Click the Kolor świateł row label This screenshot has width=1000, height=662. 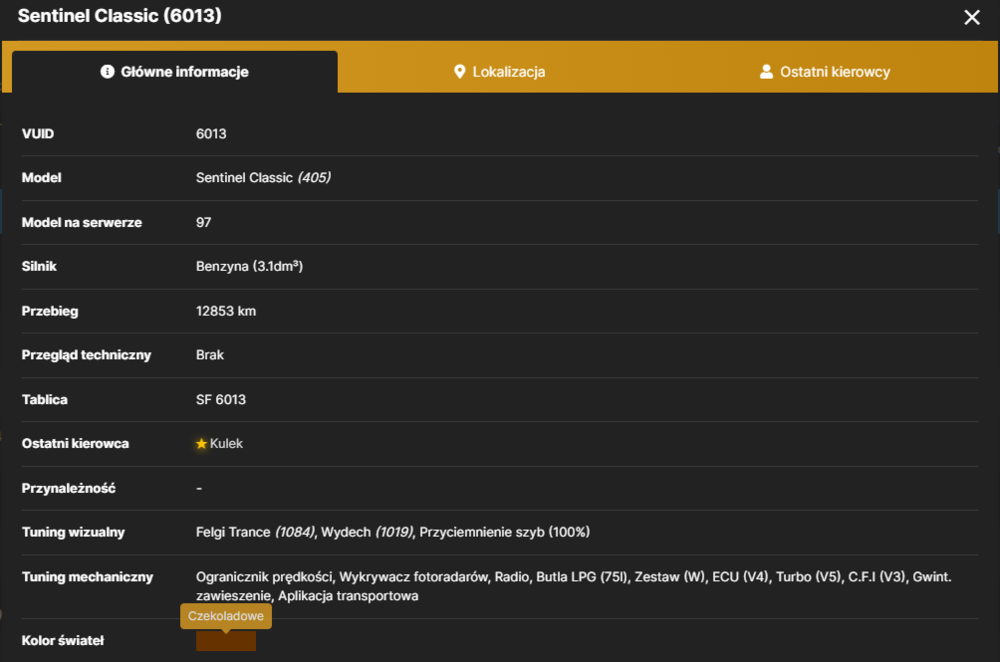click(62, 640)
